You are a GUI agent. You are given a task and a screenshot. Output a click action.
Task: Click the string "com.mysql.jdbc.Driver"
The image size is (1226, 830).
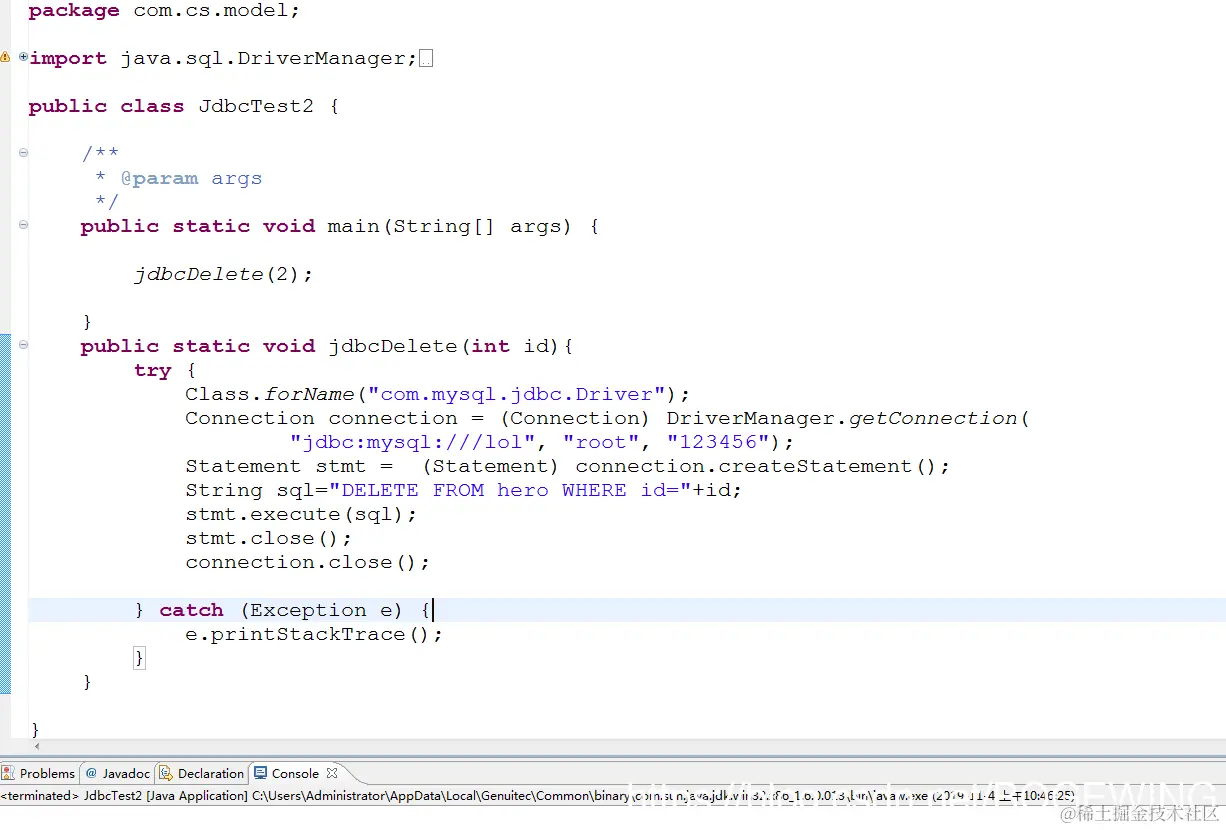coord(517,394)
